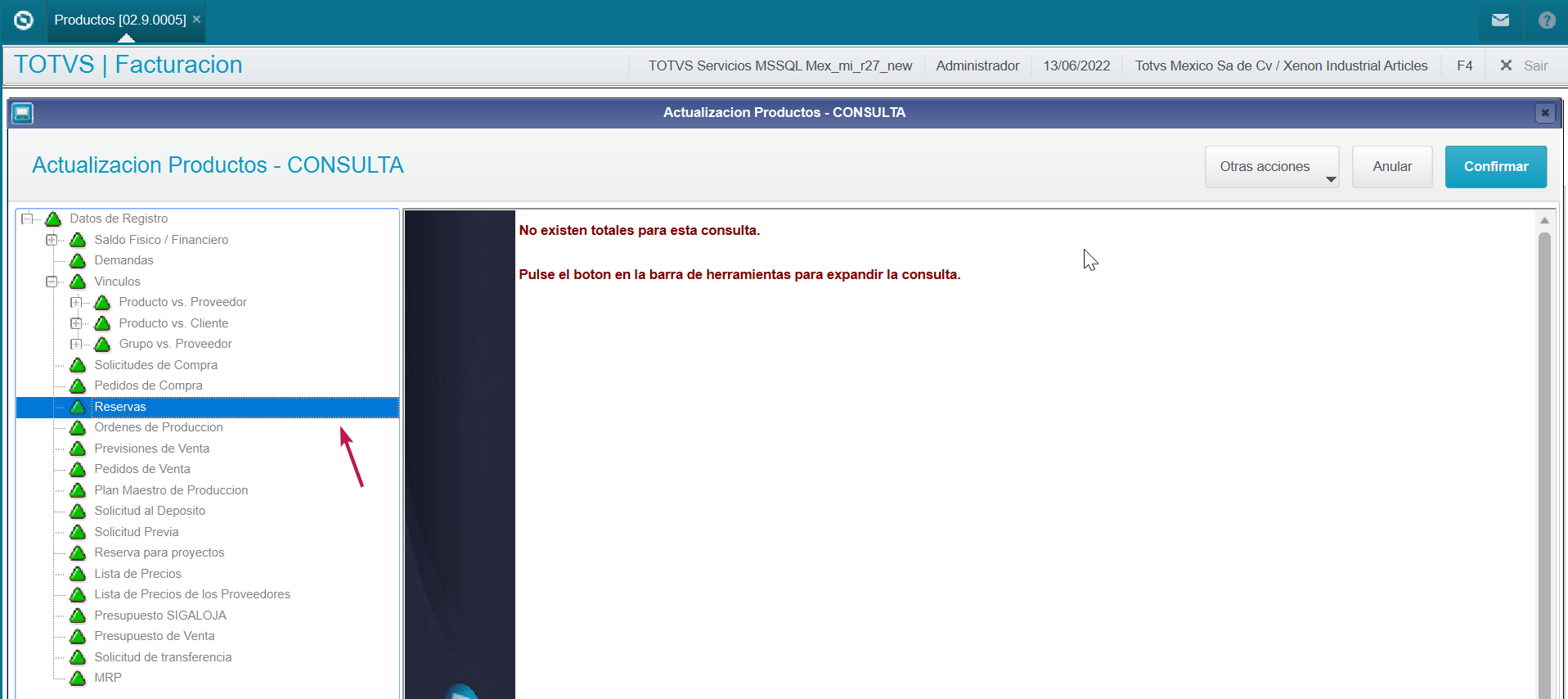The image size is (1568, 699).
Task: Click the Confirmar button
Action: 1496,167
